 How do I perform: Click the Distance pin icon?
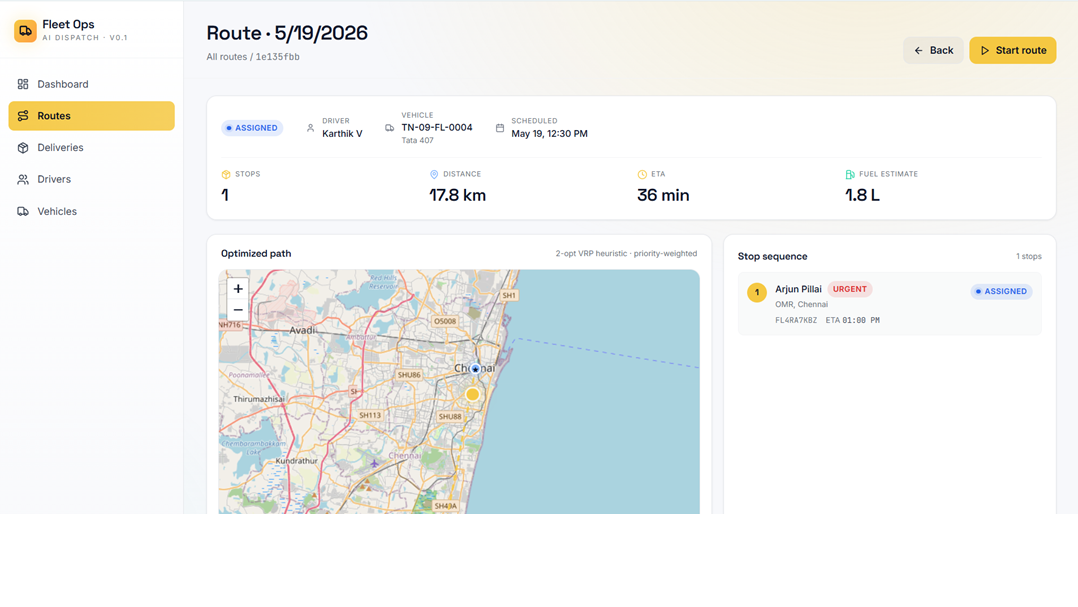pyautogui.click(x=434, y=175)
